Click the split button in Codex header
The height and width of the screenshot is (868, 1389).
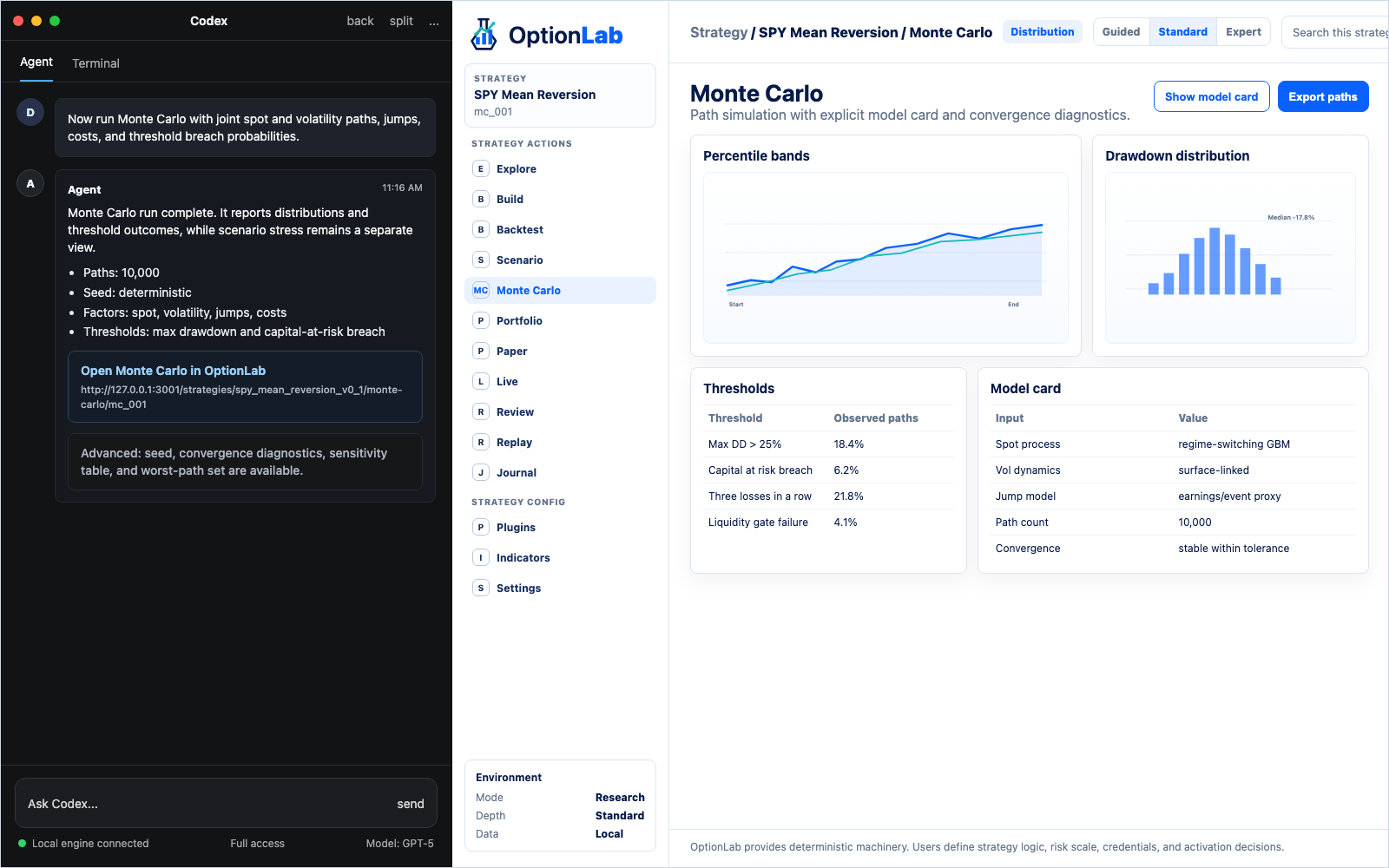[401, 21]
